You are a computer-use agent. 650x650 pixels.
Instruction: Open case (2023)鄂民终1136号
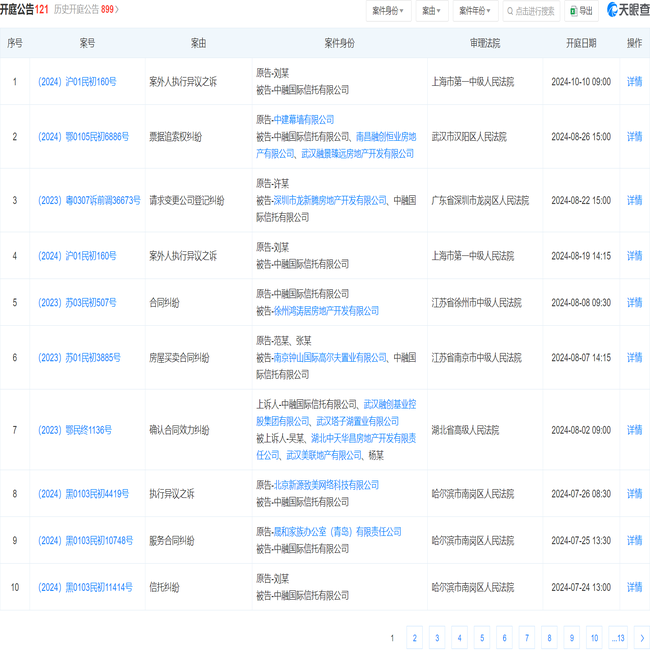click(x=75, y=430)
